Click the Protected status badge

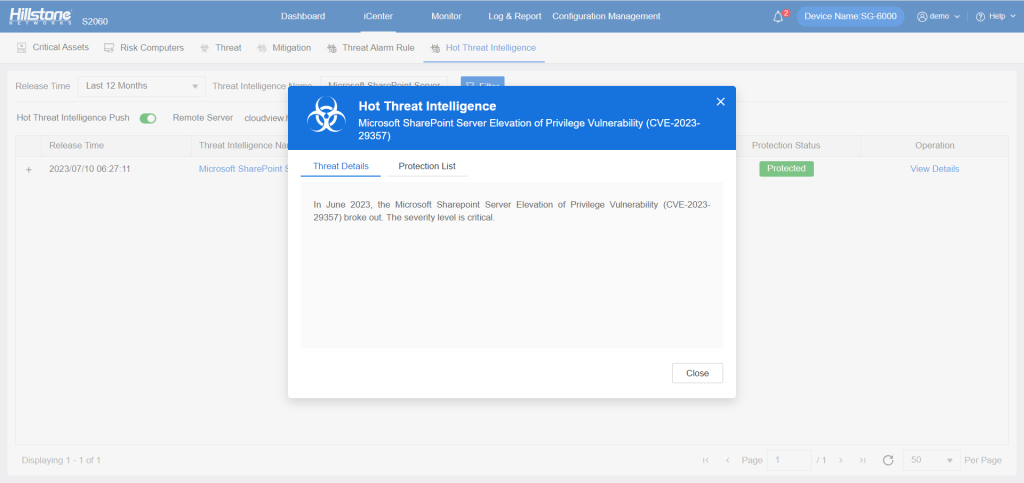pyautogui.click(x=786, y=168)
